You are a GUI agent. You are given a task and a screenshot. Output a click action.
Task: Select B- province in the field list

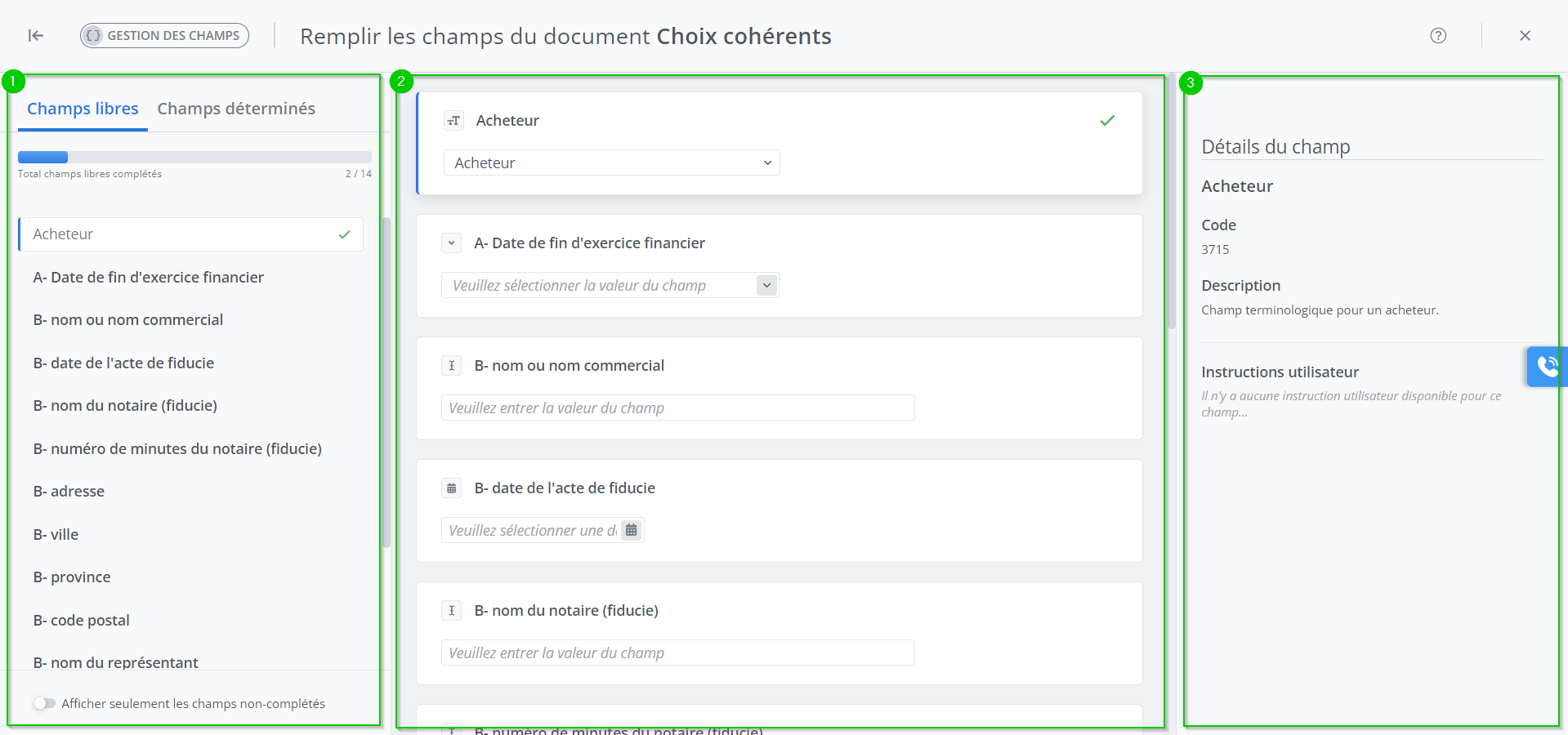(x=72, y=577)
